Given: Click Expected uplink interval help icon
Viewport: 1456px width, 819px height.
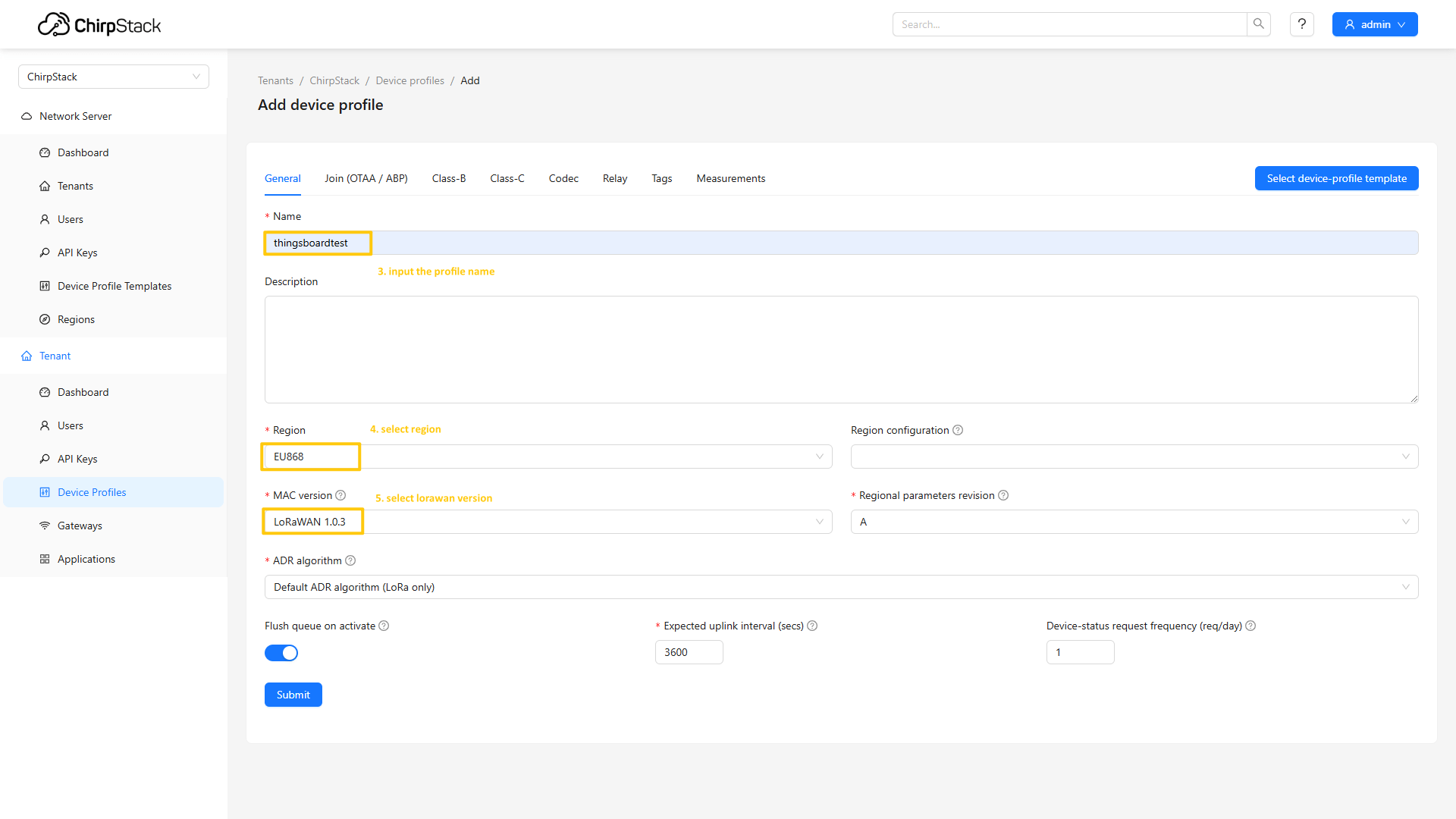Looking at the screenshot, I should pyautogui.click(x=812, y=626).
